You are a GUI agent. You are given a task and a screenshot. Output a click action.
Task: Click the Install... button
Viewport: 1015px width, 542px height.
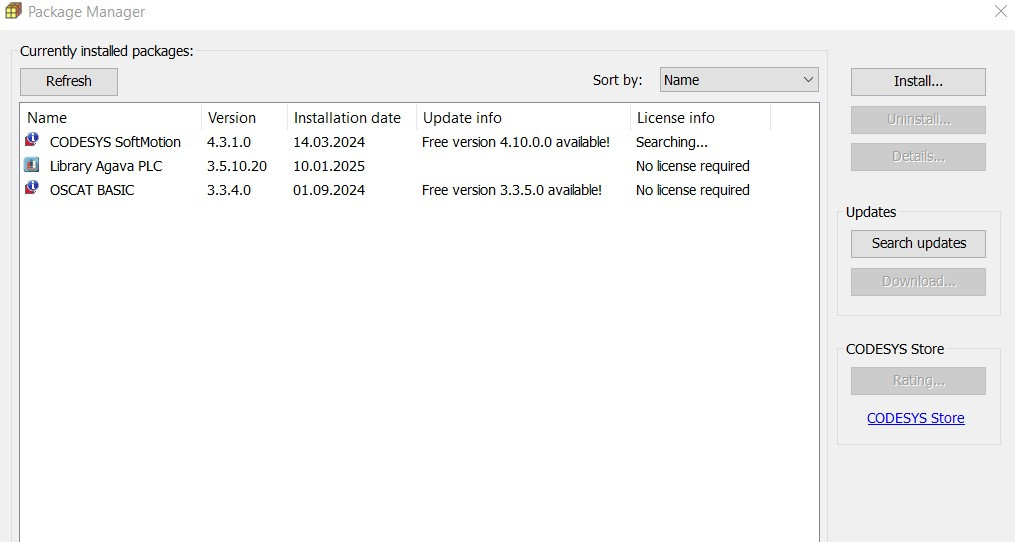[918, 81]
